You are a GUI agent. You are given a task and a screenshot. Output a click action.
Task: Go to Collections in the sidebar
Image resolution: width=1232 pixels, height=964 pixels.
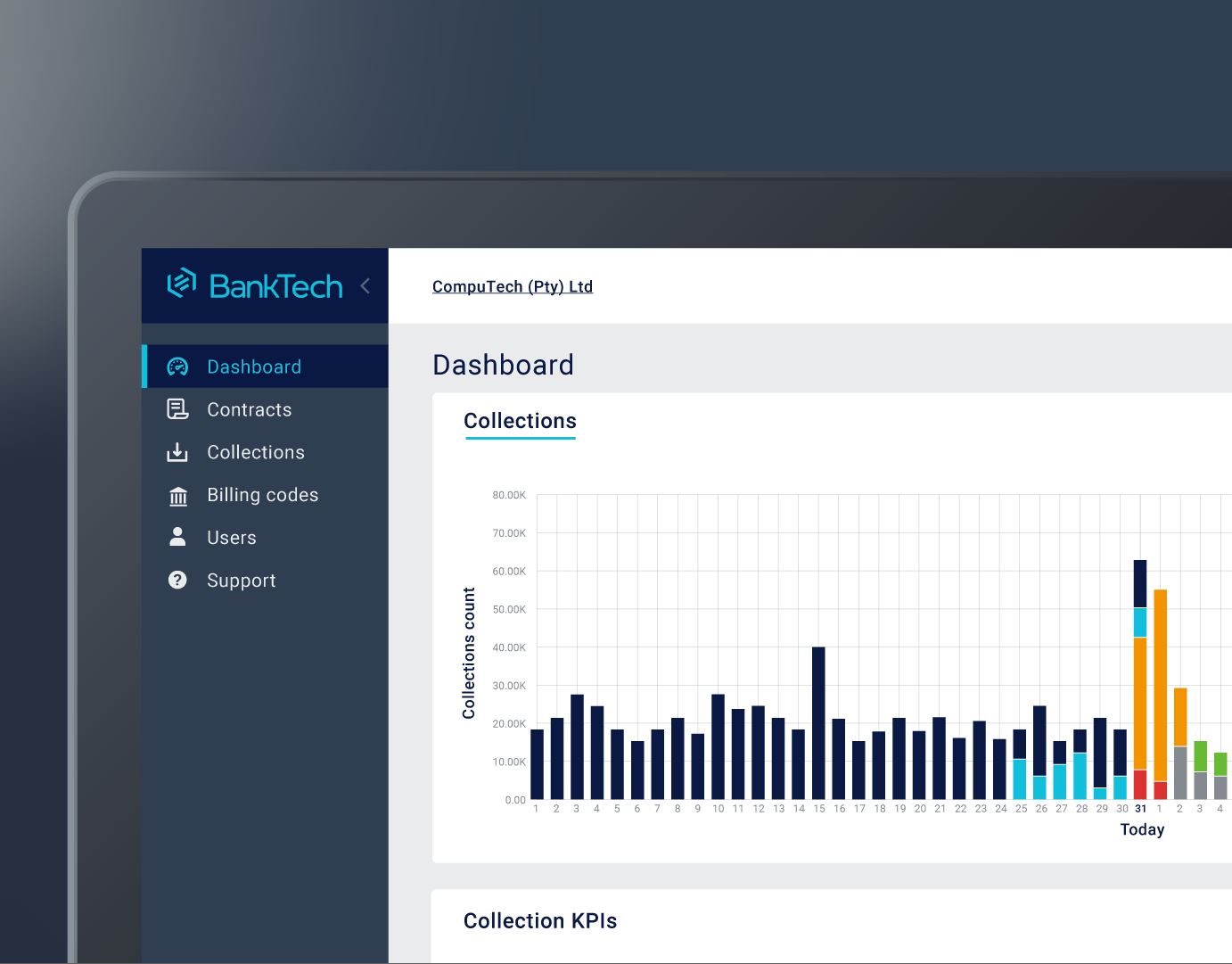265,452
